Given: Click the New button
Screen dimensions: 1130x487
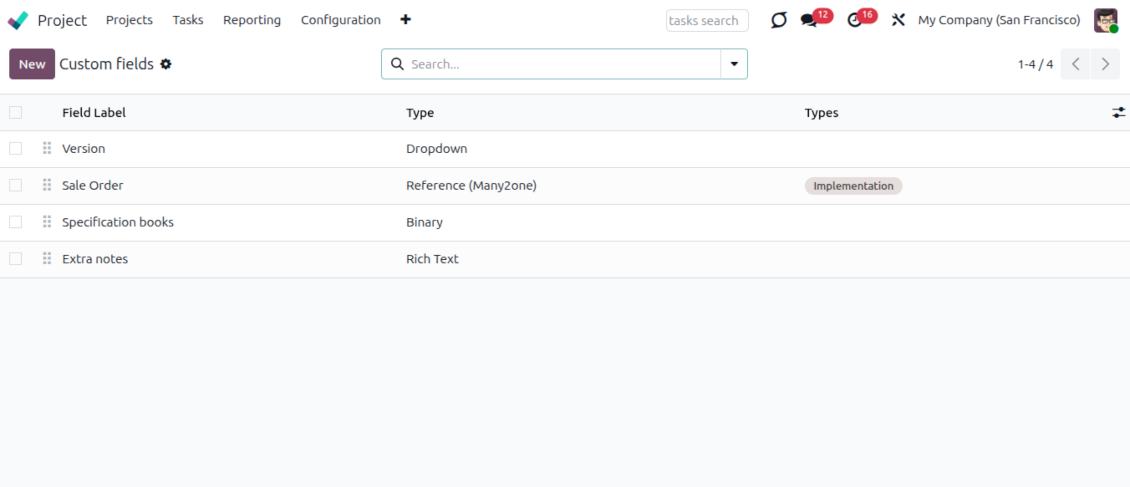Looking at the screenshot, I should [32, 64].
